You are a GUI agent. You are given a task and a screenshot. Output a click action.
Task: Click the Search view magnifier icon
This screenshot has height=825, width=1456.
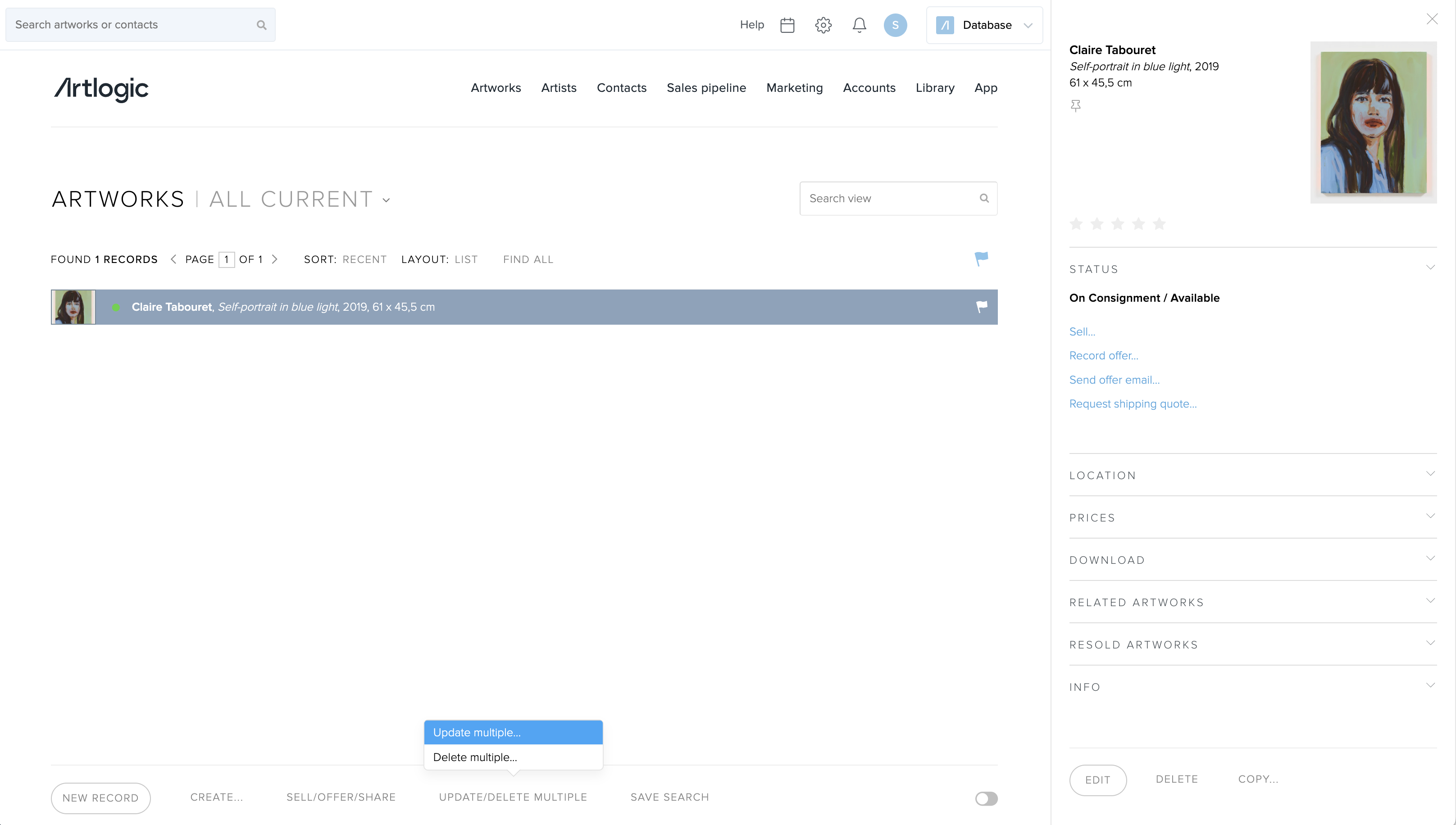tap(984, 198)
